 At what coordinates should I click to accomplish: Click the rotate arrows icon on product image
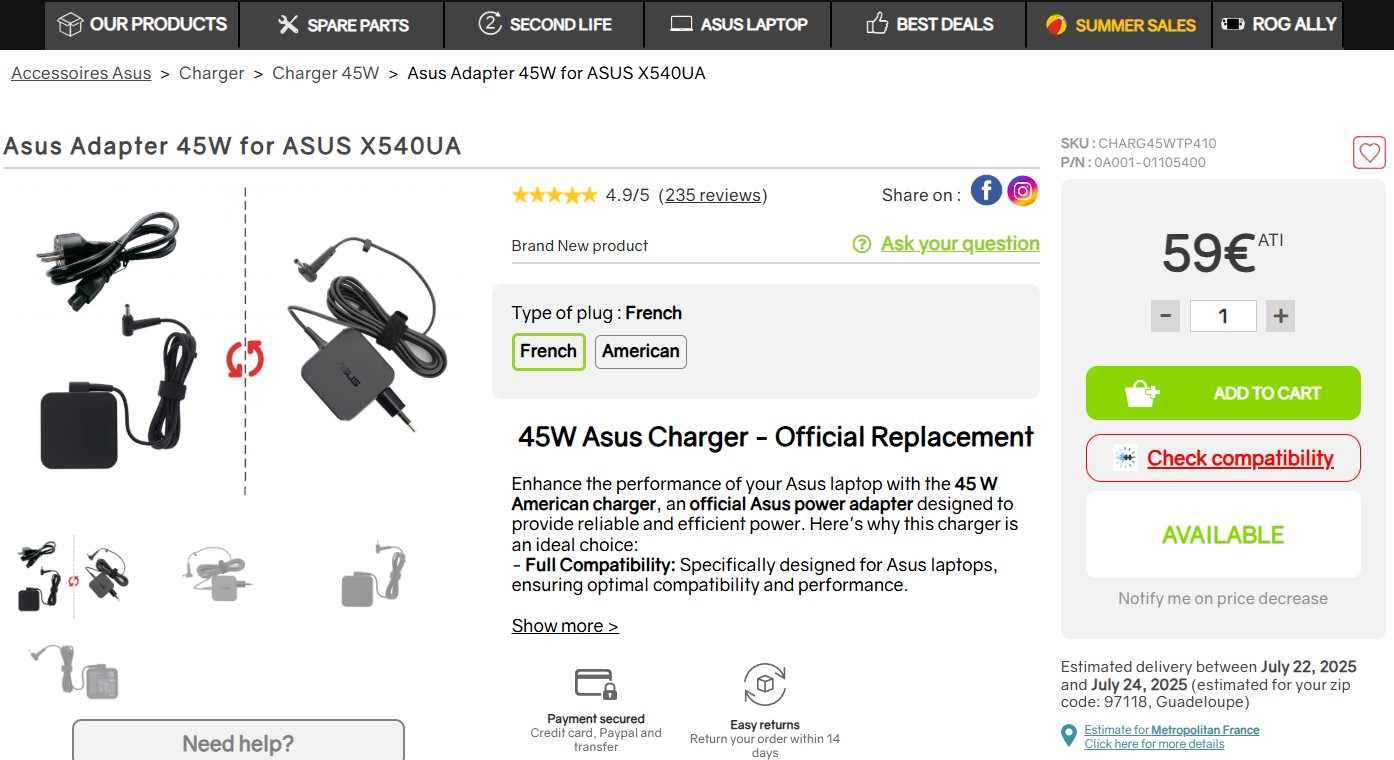click(x=245, y=359)
